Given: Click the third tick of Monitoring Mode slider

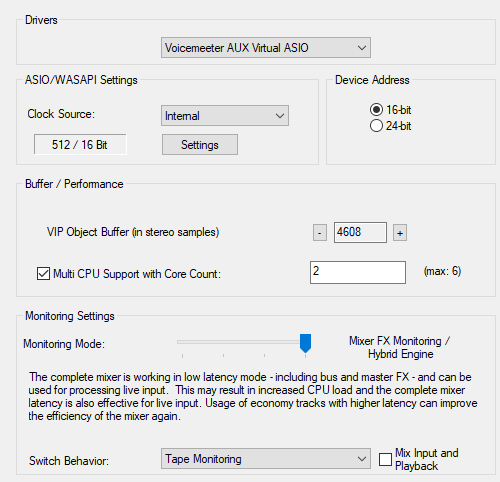Looking at the screenshot, I should [264, 356].
